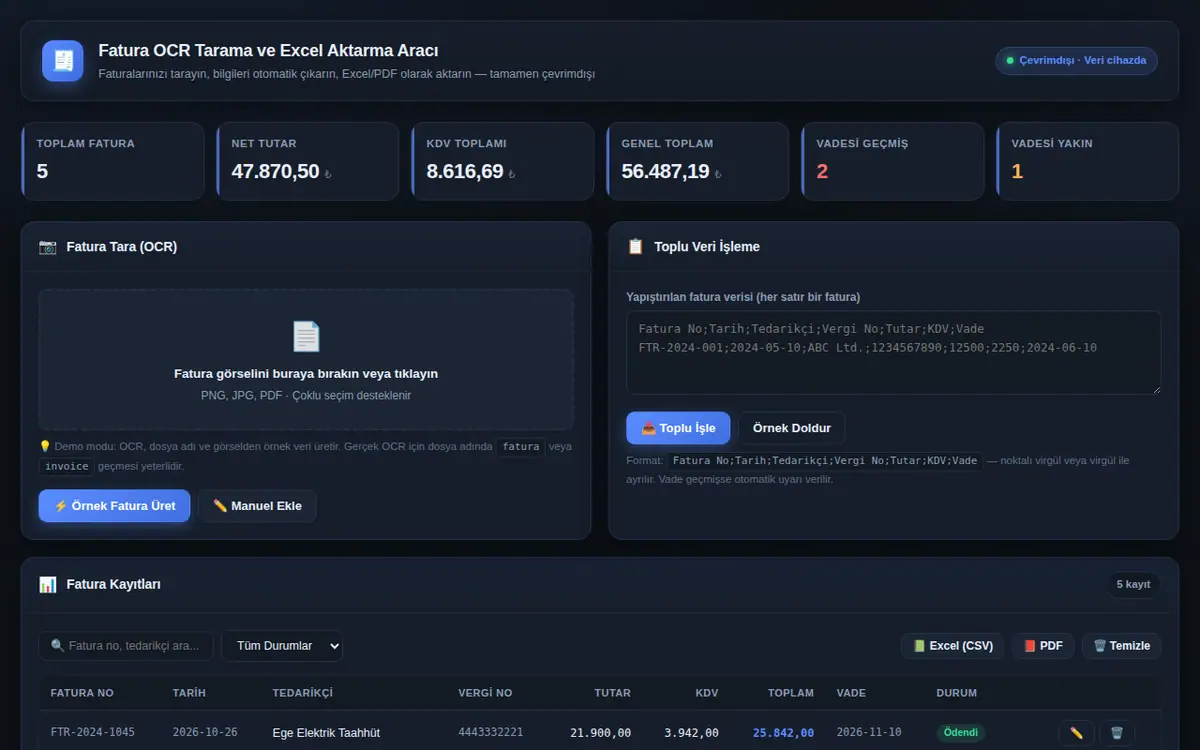This screenshot has height=750, width=1200.
Task: Click the Vadesi Yakın stat card
Action: click(x=1088, y=161)
